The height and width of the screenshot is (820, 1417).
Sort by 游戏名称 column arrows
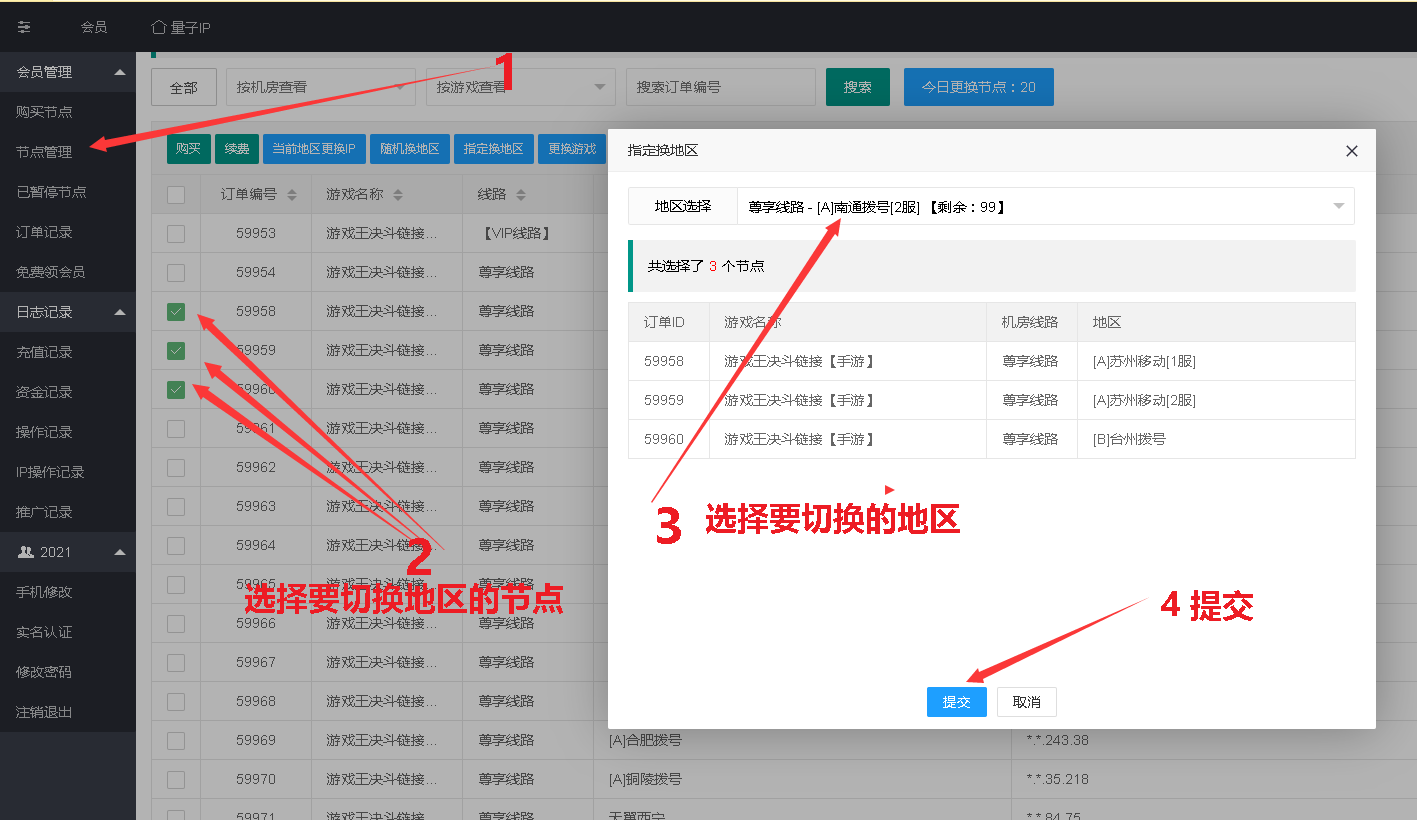click(397, 195)
